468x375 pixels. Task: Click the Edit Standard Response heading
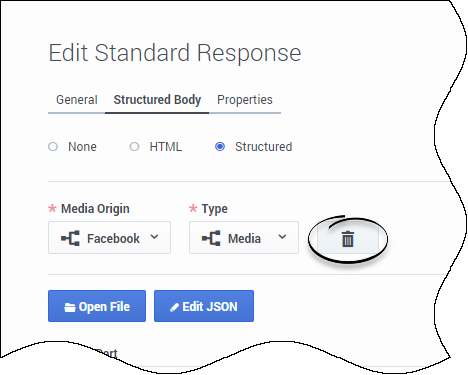175,53
